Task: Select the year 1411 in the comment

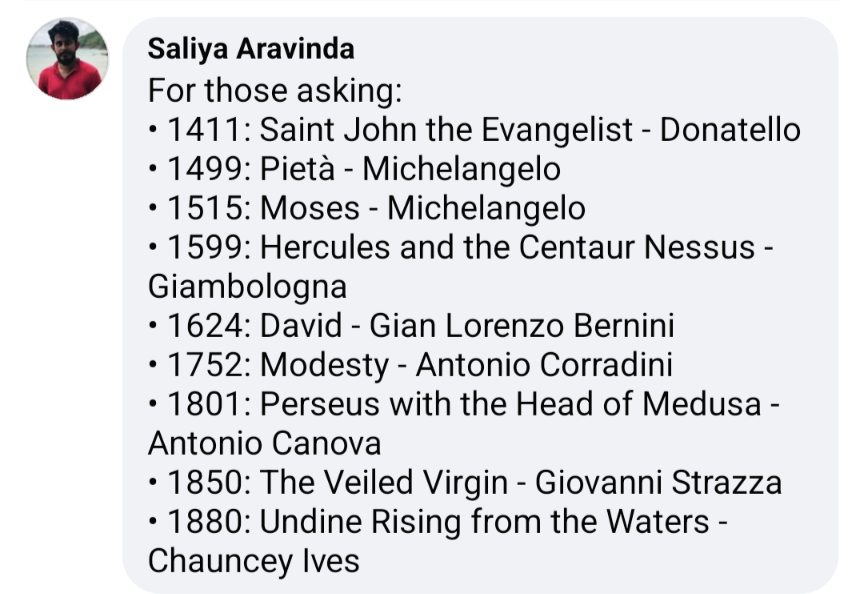Action: [x=204, y=130]
